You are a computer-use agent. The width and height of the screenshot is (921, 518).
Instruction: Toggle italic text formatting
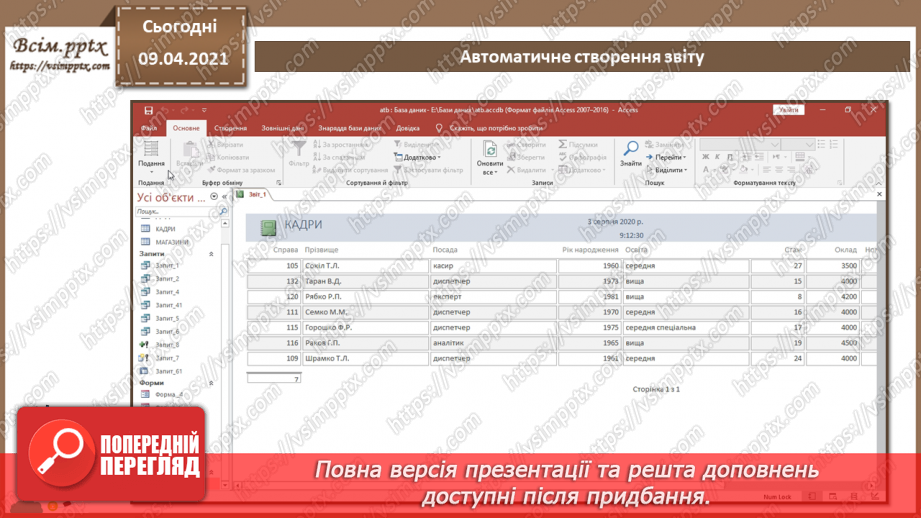point(717,157)
